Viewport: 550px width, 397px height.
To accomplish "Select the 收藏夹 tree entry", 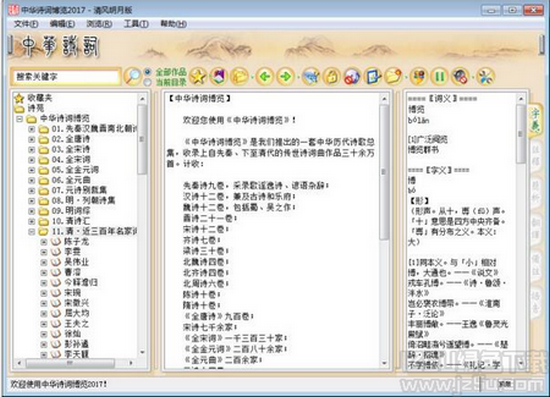I will [x=40, y=98].
